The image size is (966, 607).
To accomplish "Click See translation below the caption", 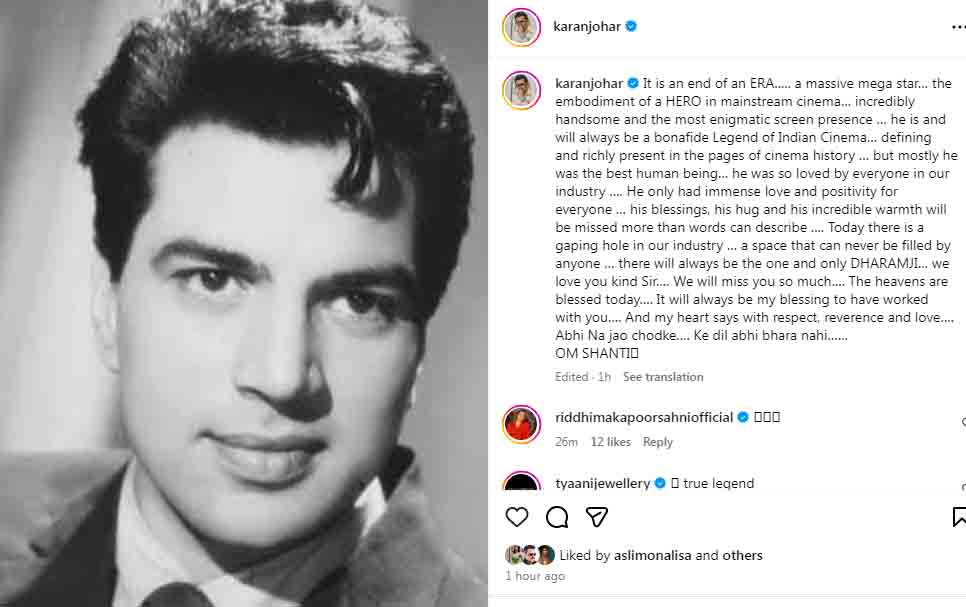I will [663, 377].
